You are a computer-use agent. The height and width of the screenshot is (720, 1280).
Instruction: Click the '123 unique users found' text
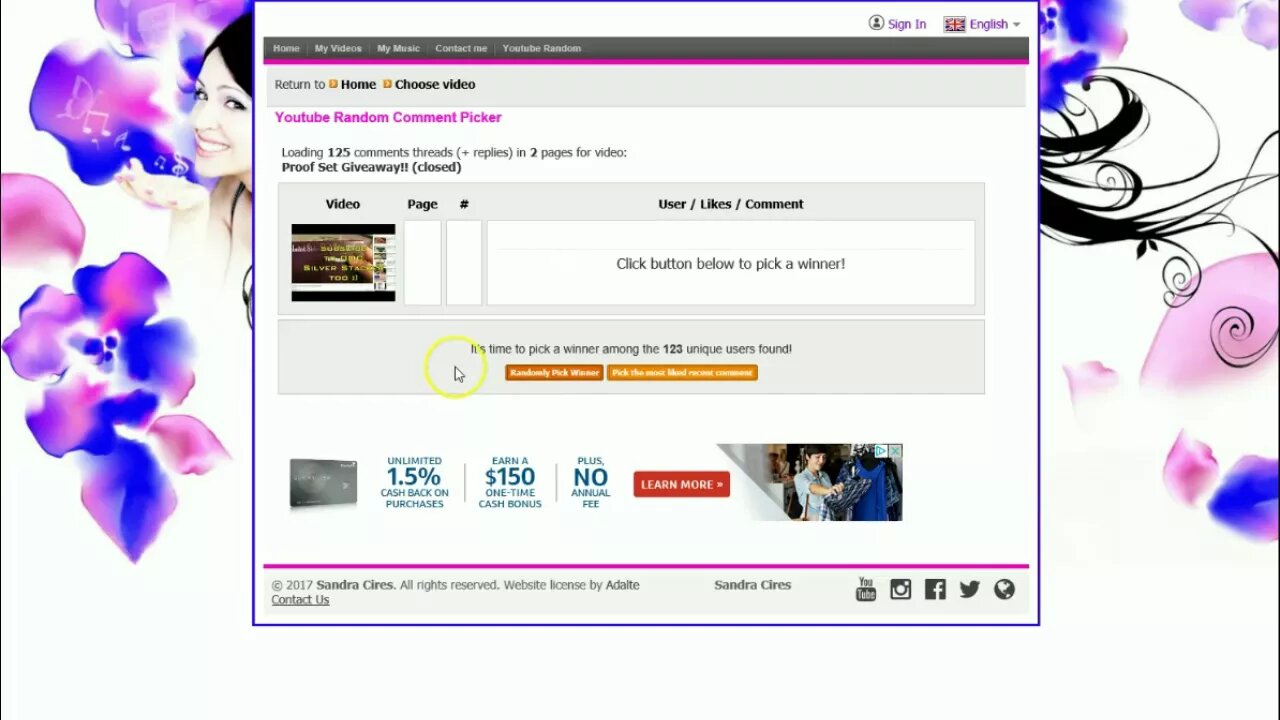(727, 349)
